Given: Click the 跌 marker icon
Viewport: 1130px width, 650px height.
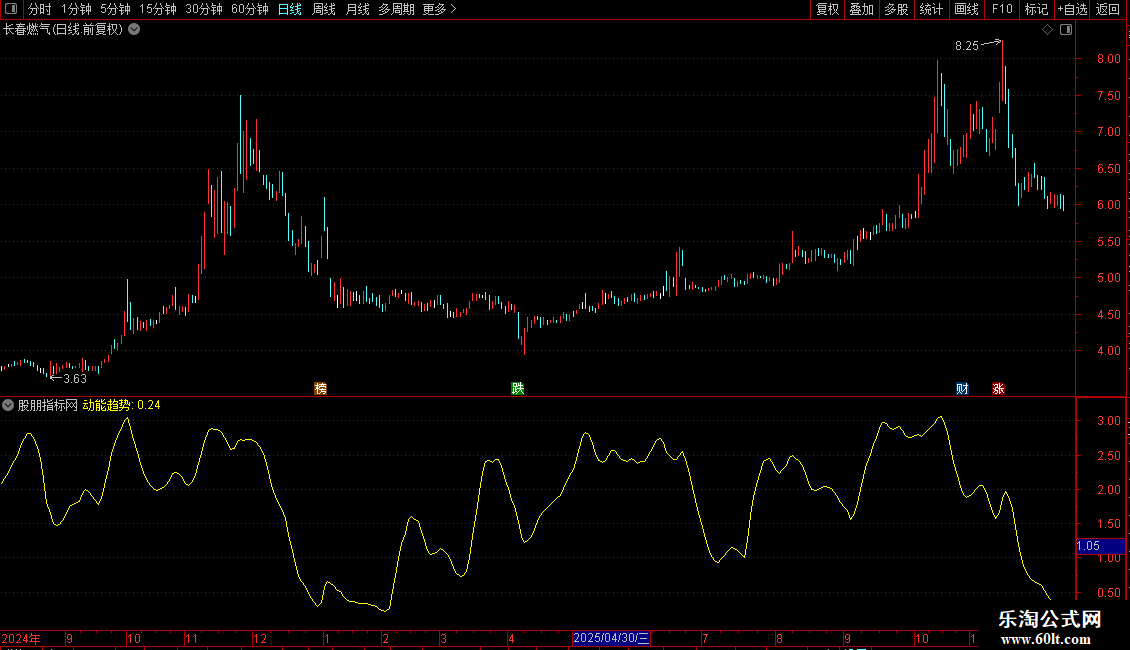Looking at the screenshot, I should tap(517, 388).
